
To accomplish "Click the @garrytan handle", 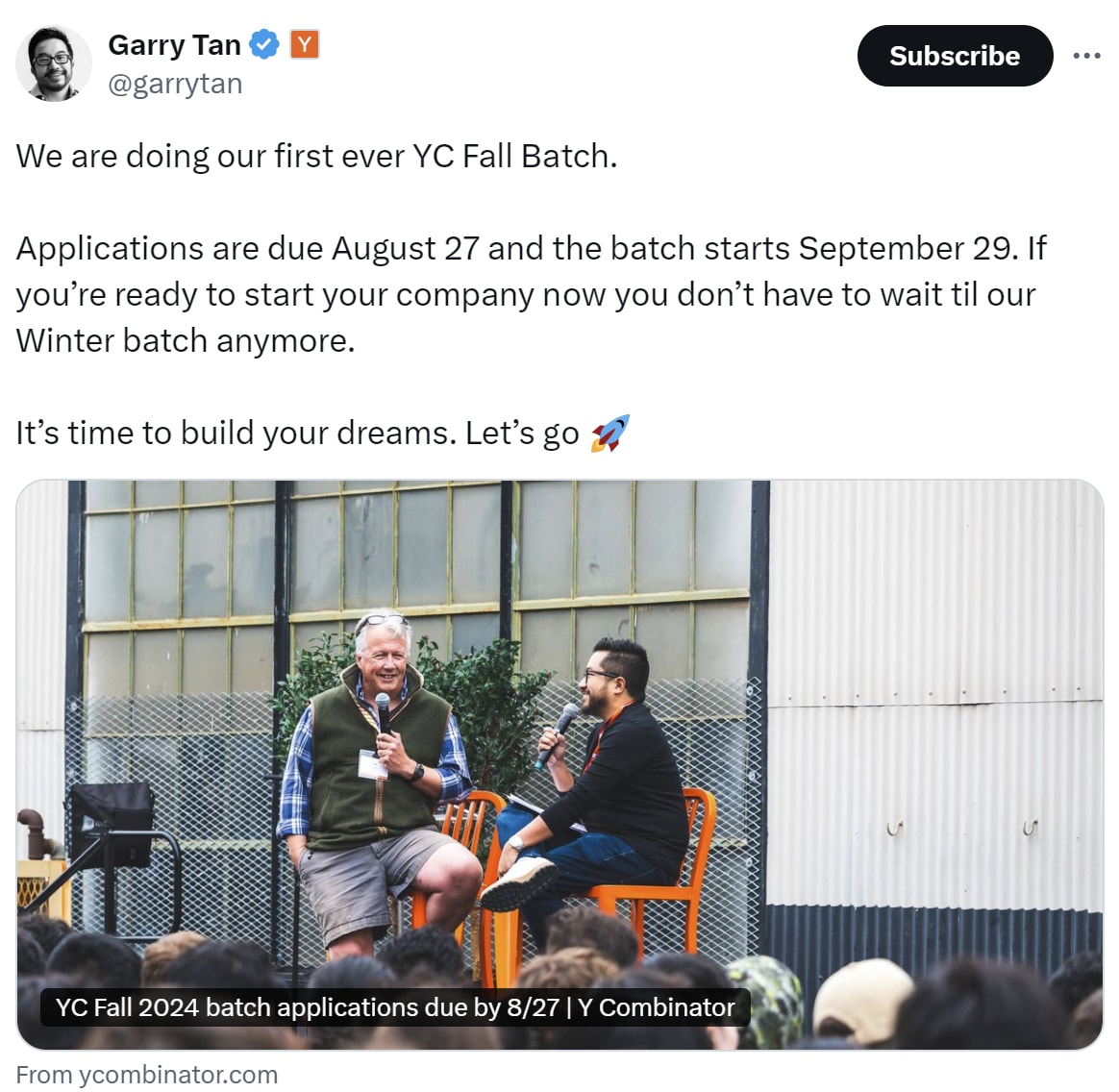I will 175,84.
